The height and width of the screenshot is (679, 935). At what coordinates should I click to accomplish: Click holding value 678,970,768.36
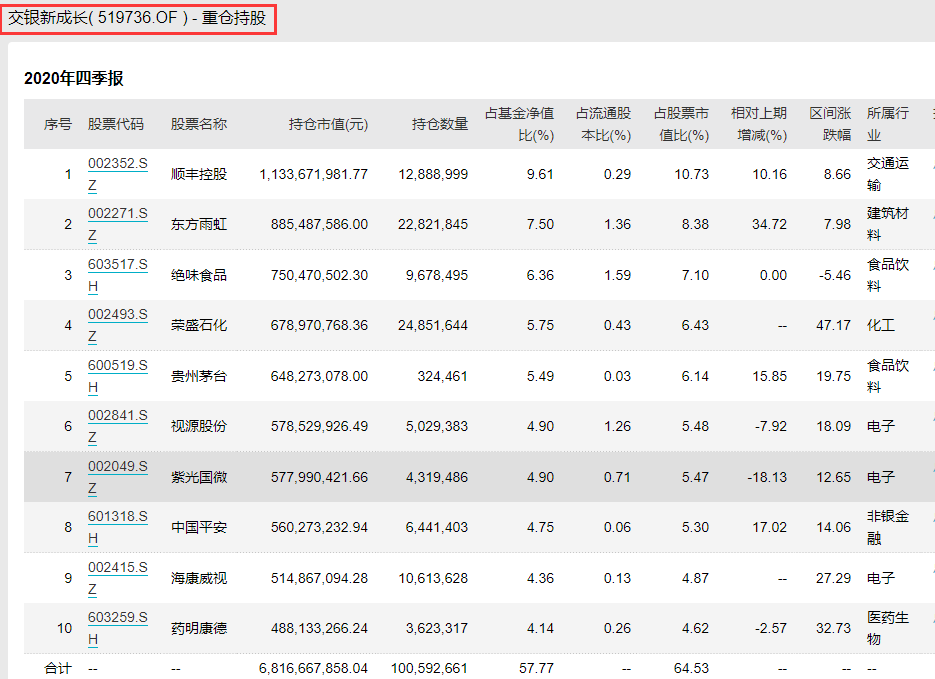coord(319,325)
